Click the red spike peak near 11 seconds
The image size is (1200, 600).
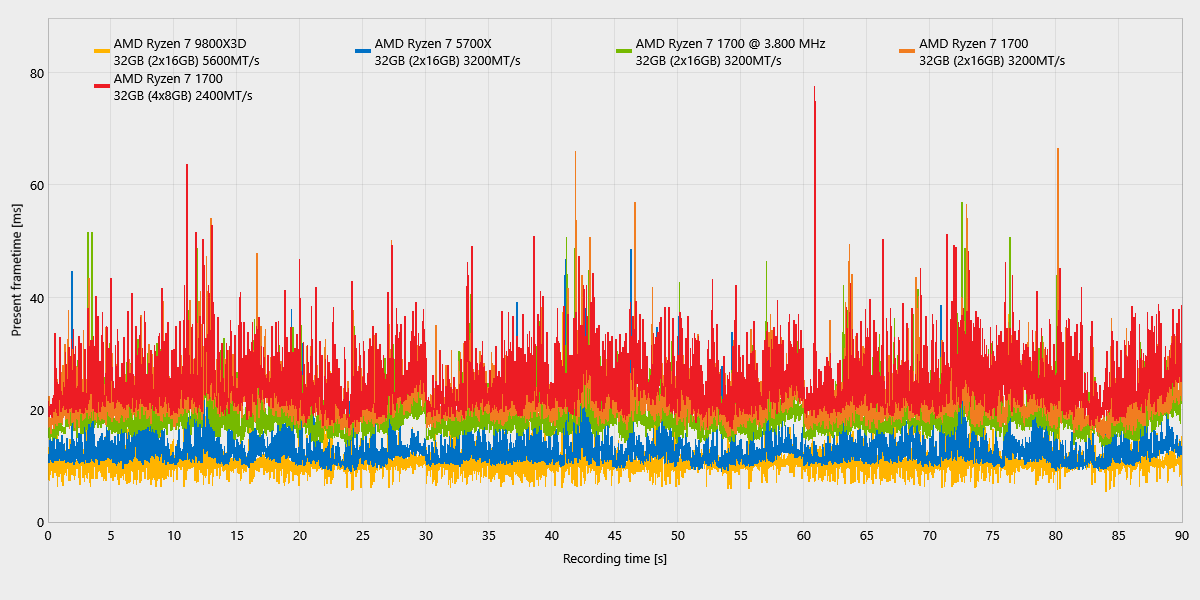(x=187, y=166)
